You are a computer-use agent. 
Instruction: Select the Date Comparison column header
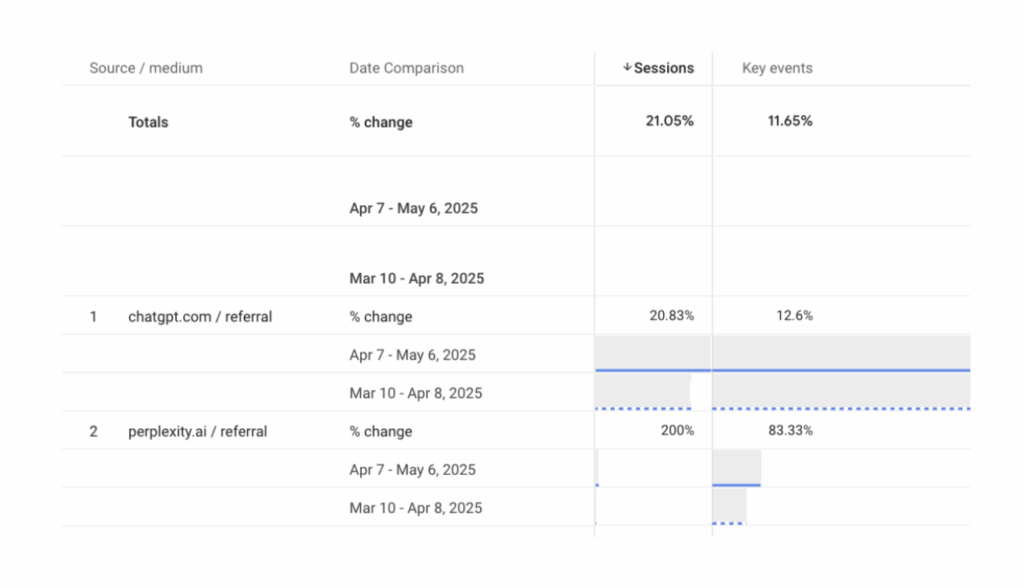pyautogui.click(x=406, y=68)
